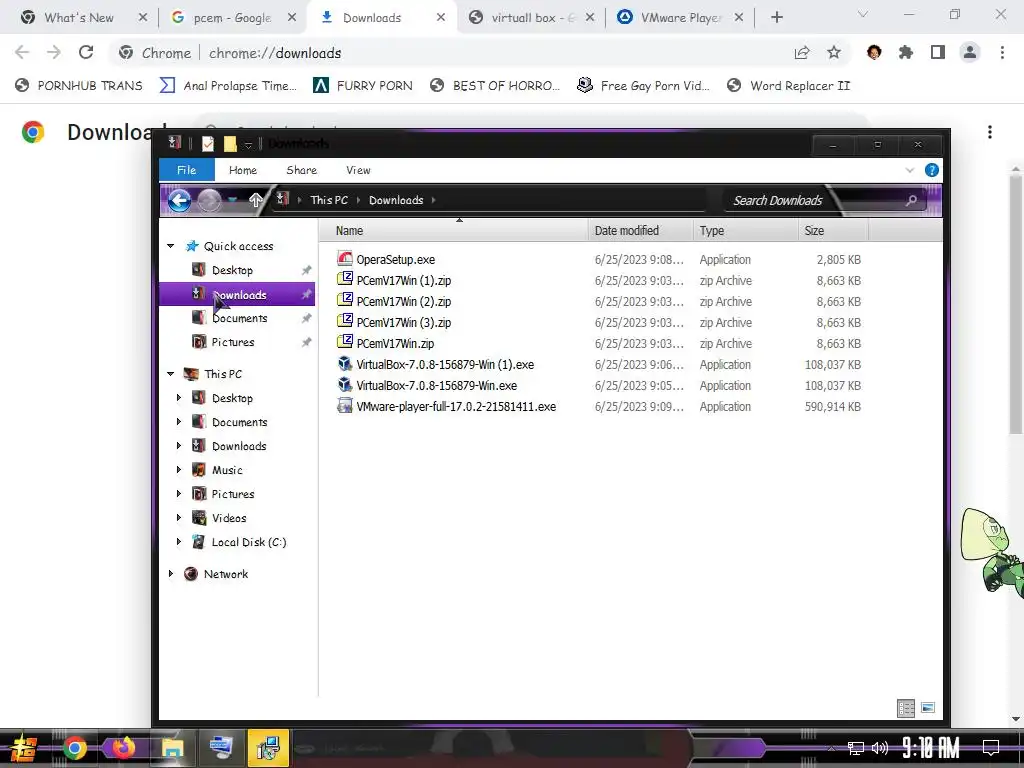Switch to the VMware Player Chrome tab
The image size is (1024, 768).
tap(681, 18)
